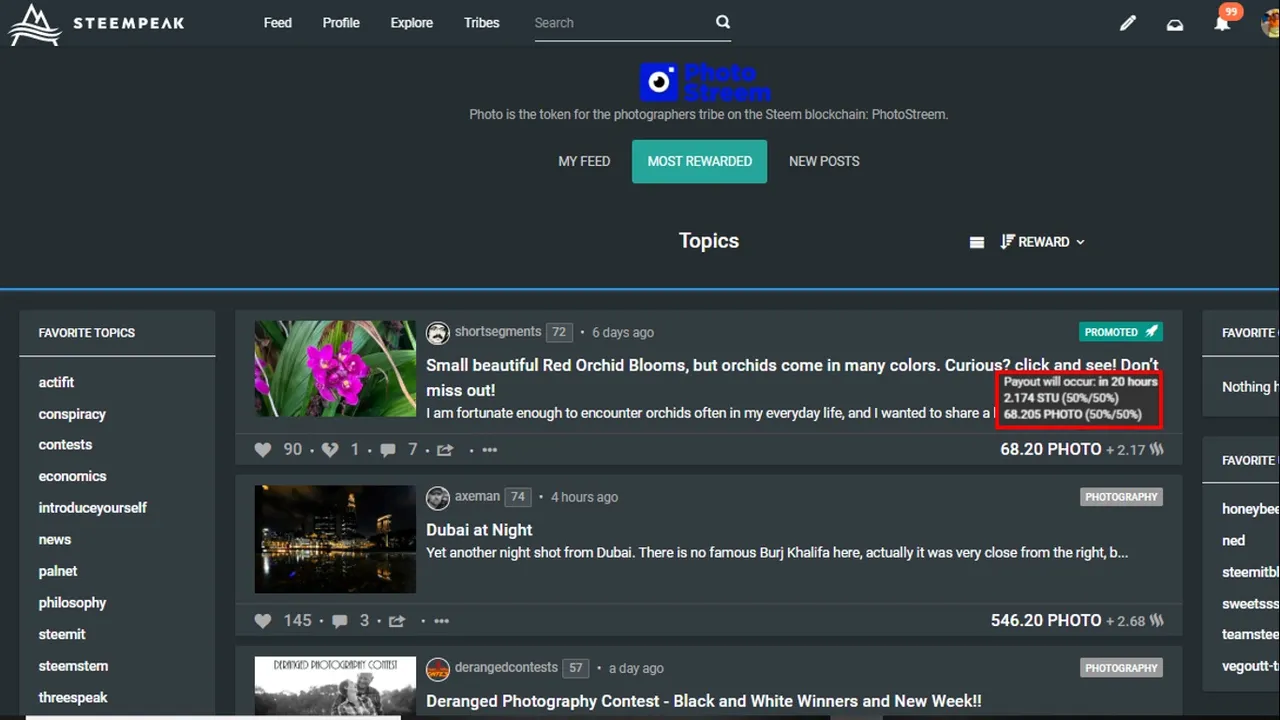Open the Explore menu
This screenshot has height=720, width=1280.
point(412,23)
